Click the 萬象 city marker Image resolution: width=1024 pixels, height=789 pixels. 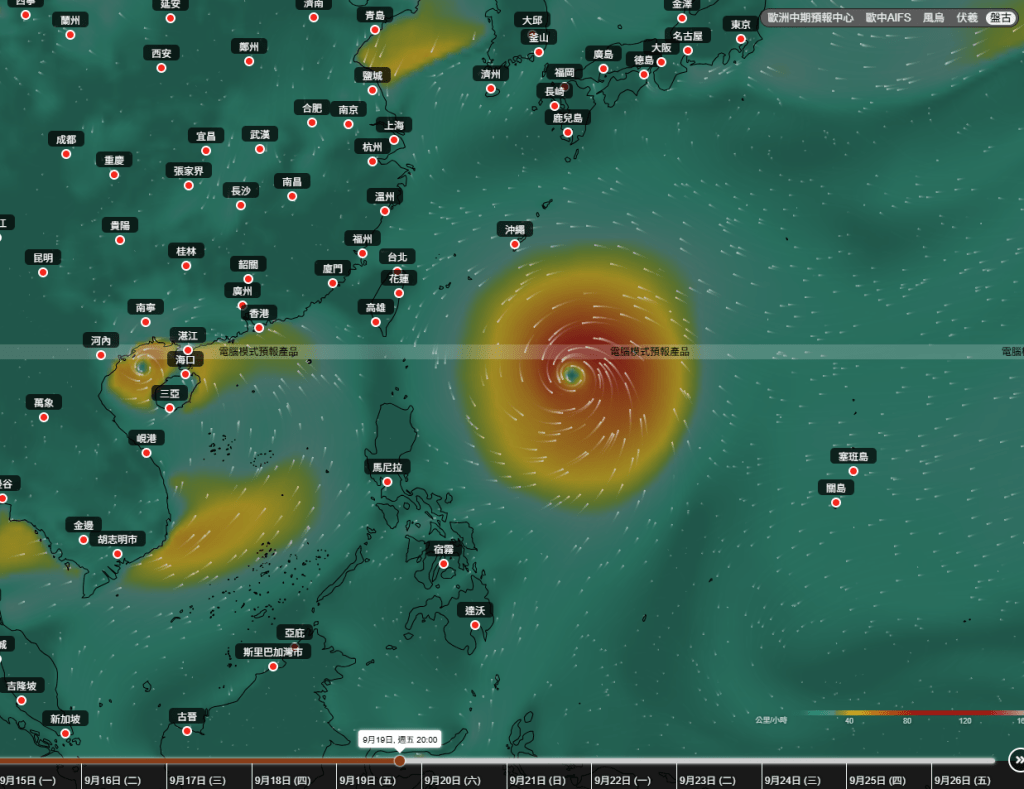pos(44,417)
